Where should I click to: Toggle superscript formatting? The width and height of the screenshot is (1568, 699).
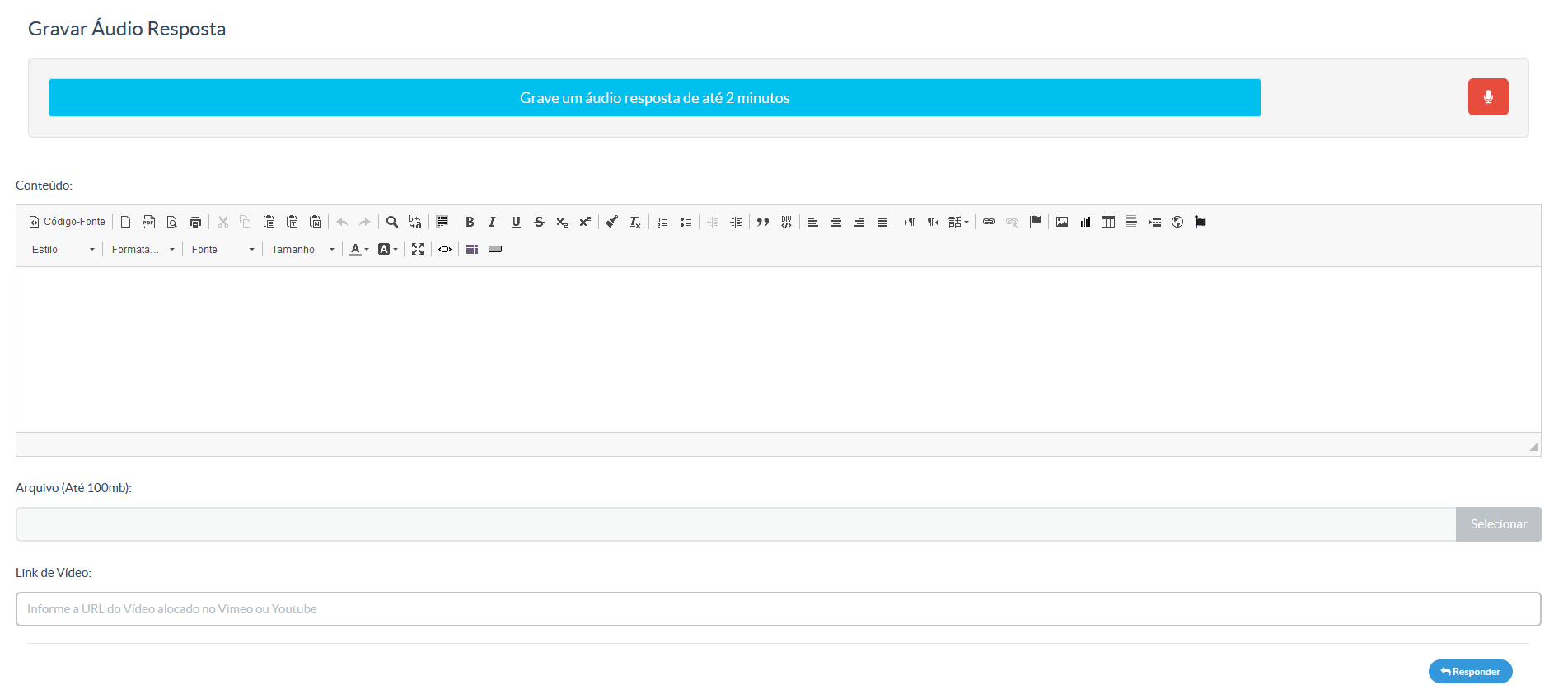point(585,222)
